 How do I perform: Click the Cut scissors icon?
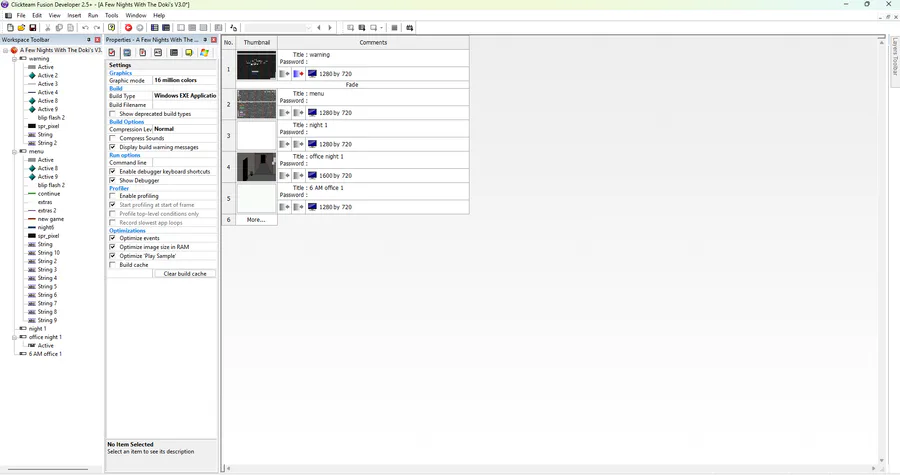pos(48,28)
